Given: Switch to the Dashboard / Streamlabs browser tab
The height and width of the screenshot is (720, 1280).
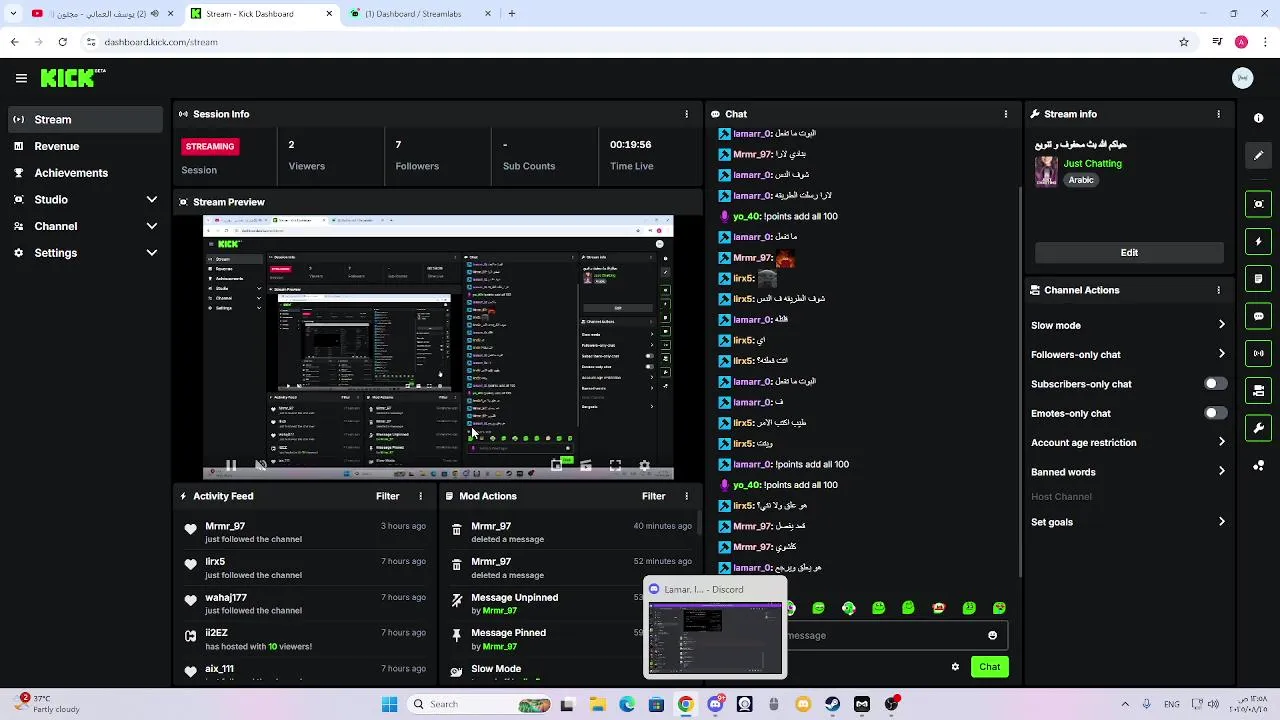Looking at the screenshot, I should click(x=420, y=14).
